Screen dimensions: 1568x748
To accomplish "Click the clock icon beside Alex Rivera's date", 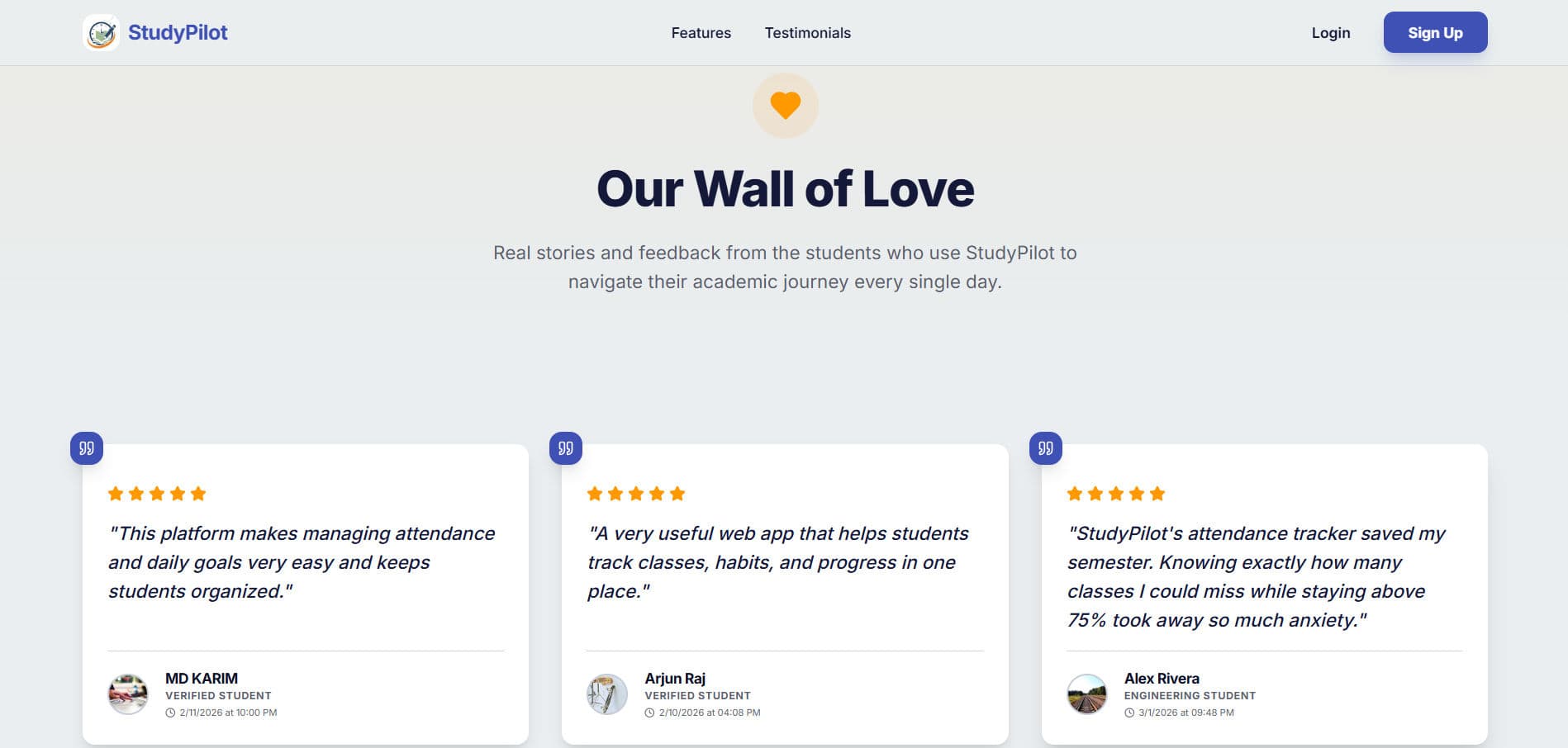I will [x=1130, y=712].
